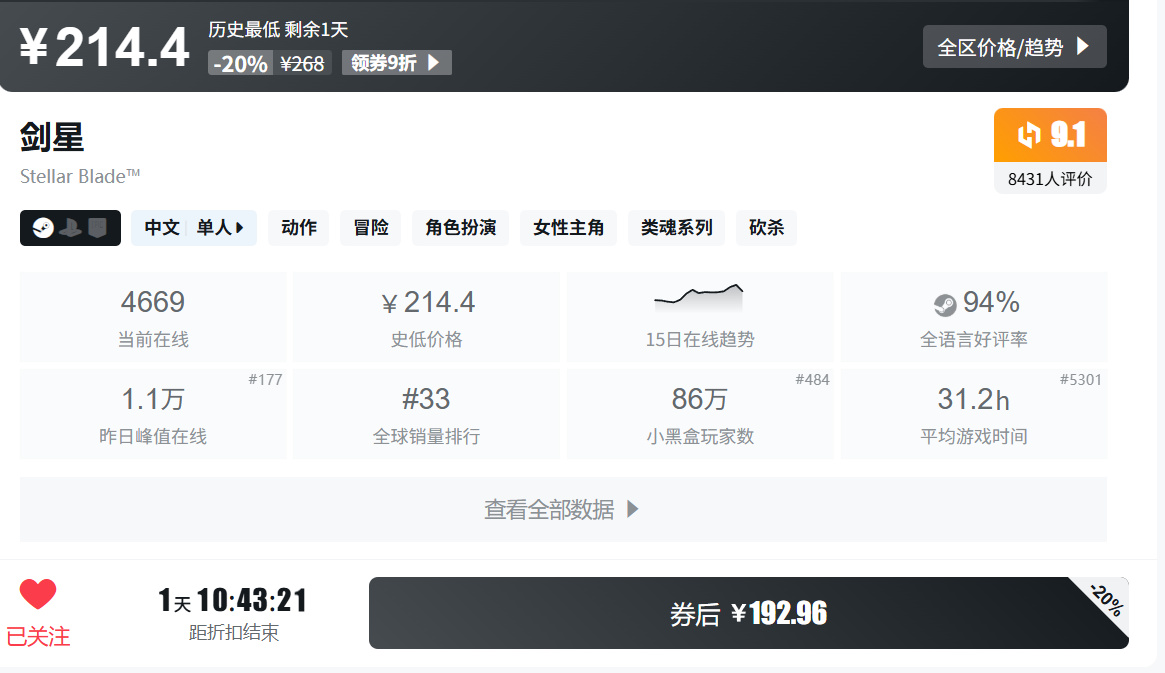Claim the 领券9折 coupon
The height and width of the screenshot is (673, 1165).
pos(396,63)
